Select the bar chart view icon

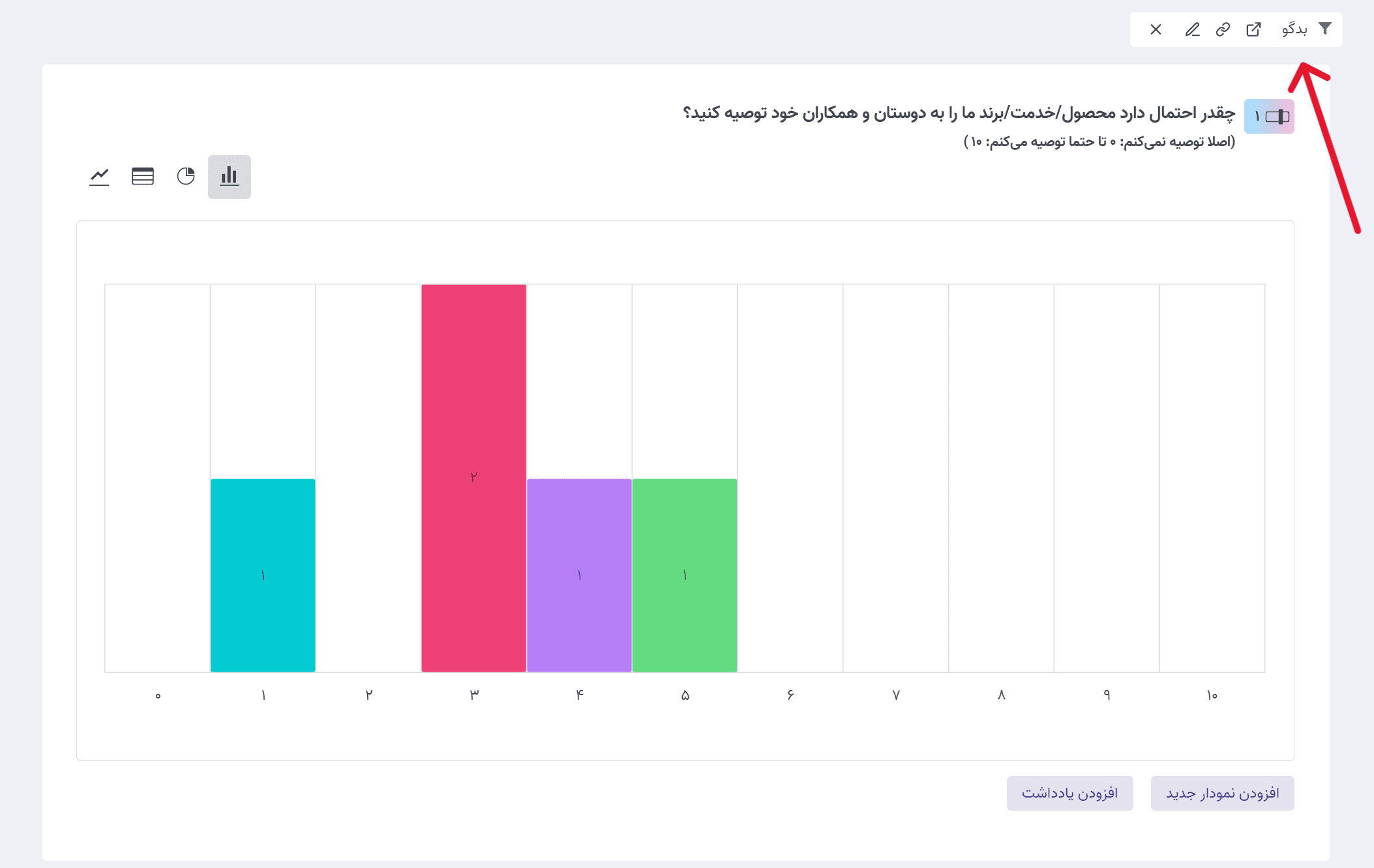click(x=229, y=177)
